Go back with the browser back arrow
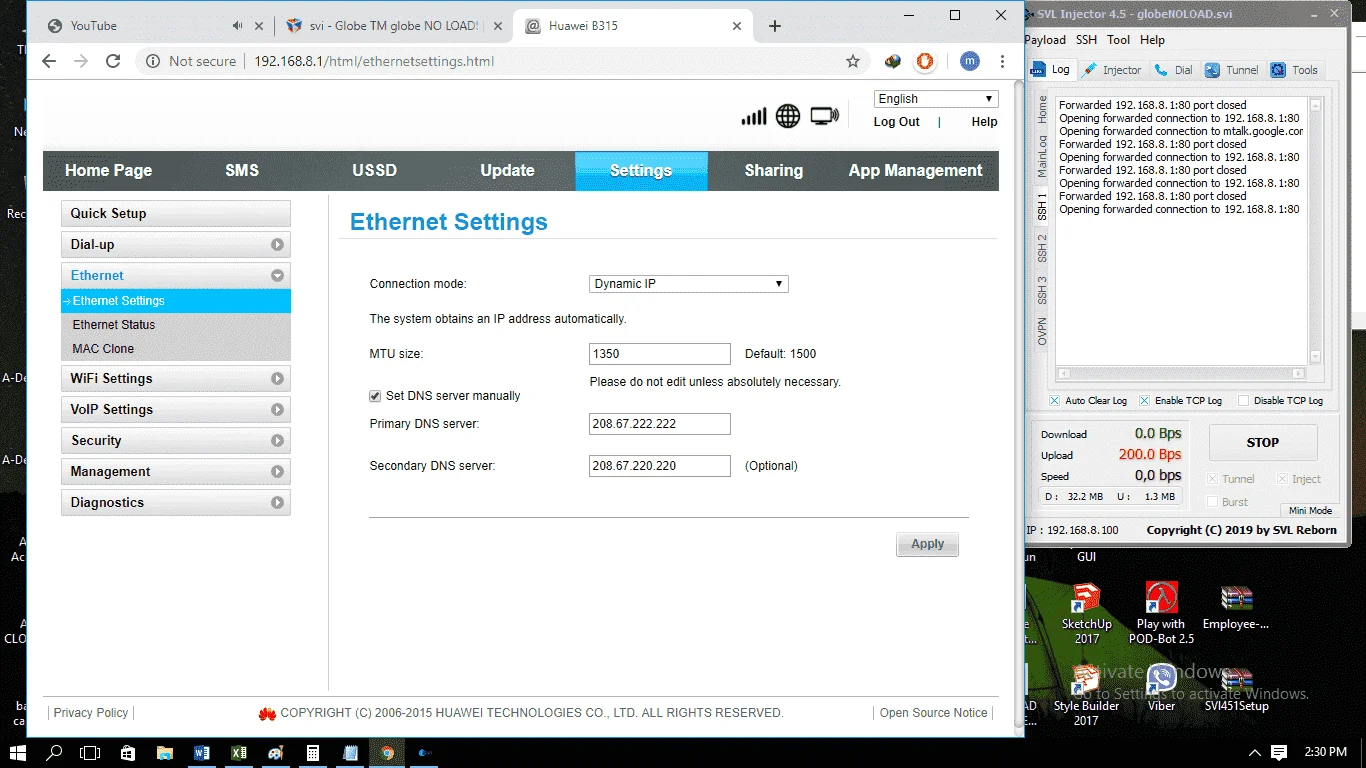Image resolution: width=1366 pixels, height=768 pixels. point(49,61)
